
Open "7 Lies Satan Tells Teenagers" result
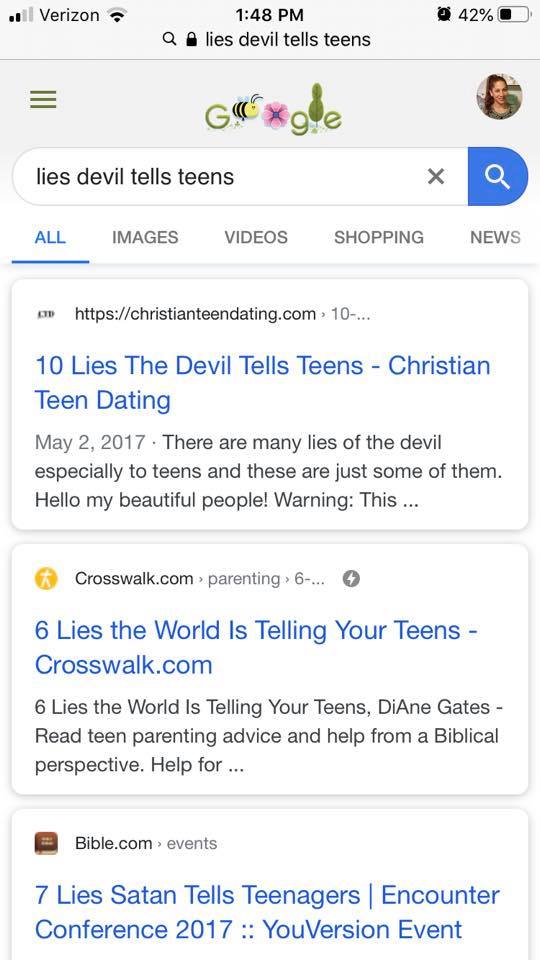[x=268, y=912]
